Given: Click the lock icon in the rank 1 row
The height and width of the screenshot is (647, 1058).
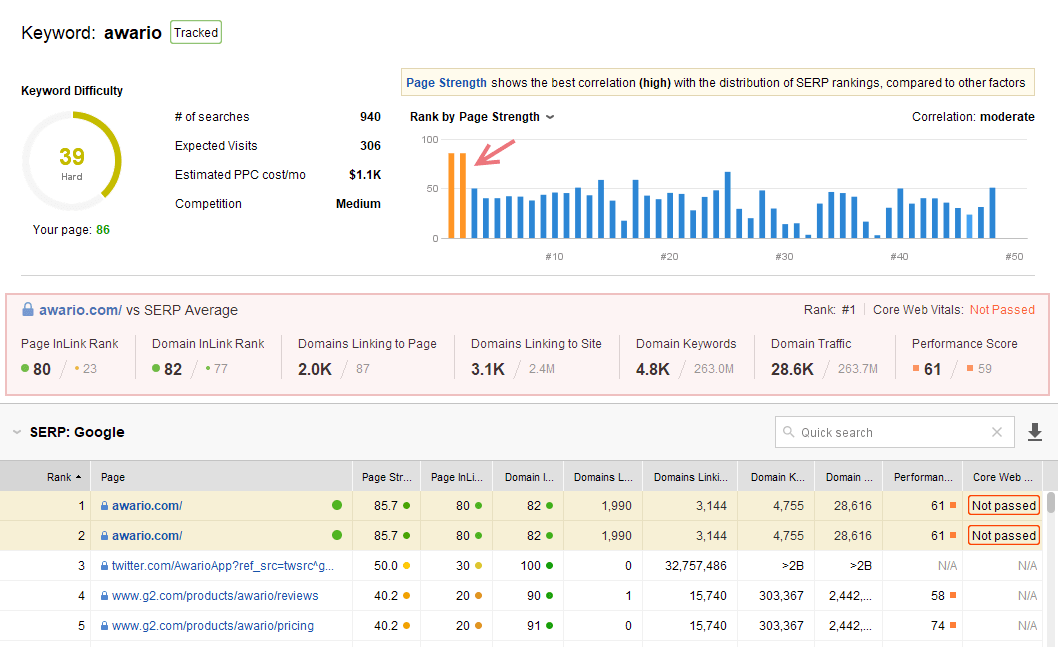Looking at the screenshot, I should point(105,505).
